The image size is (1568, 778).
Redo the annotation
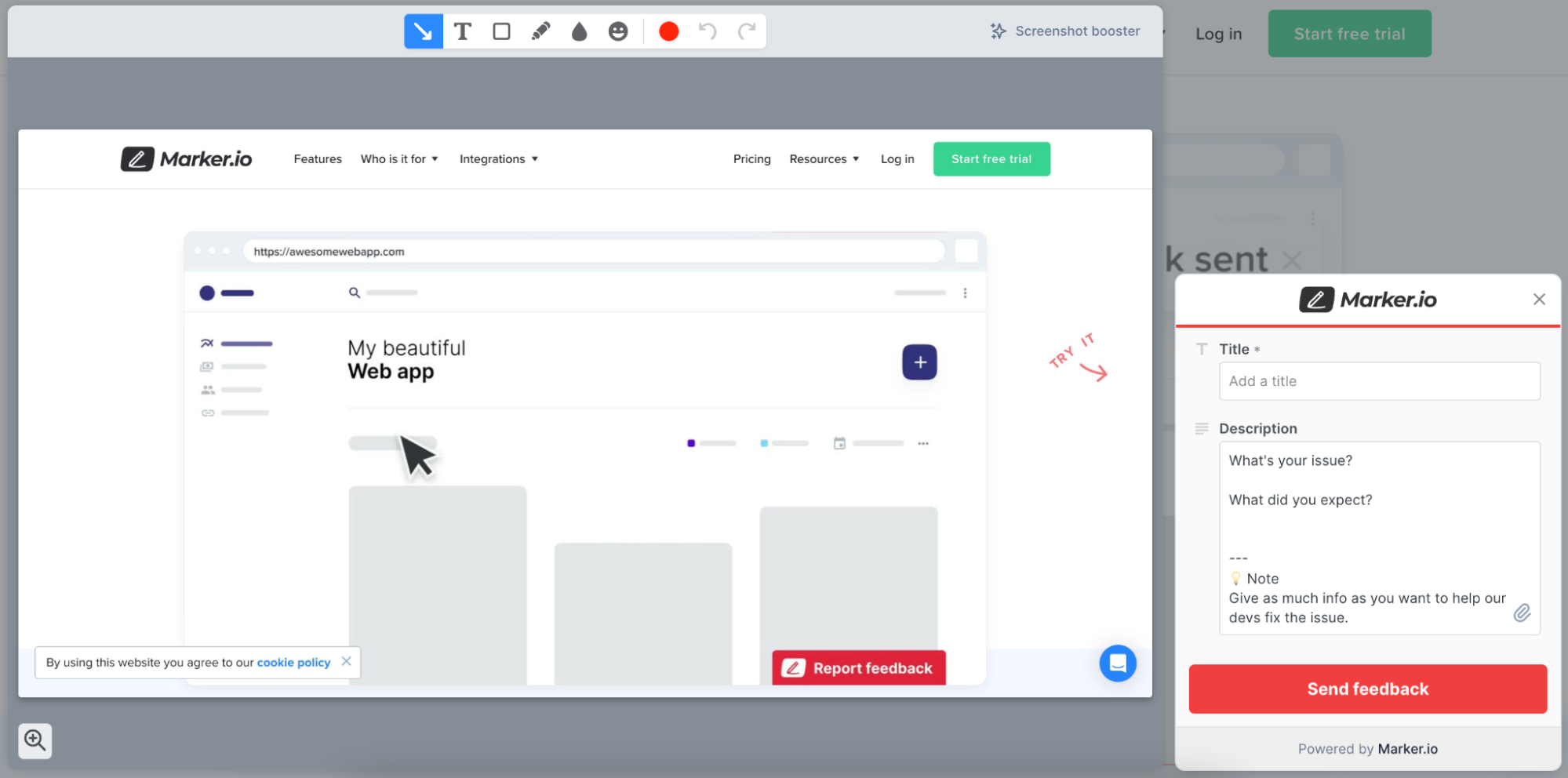click(x=747, y=31)
